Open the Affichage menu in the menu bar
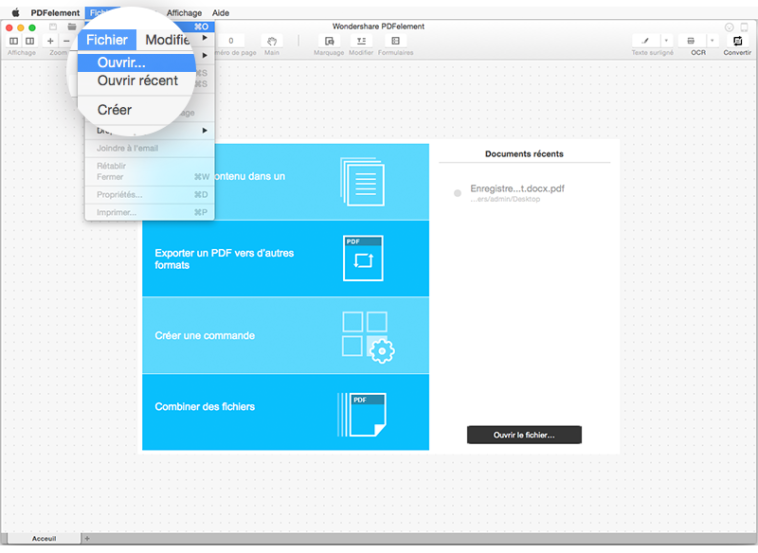758x553 pixels. pyautogui.click(x=184, y=13)
